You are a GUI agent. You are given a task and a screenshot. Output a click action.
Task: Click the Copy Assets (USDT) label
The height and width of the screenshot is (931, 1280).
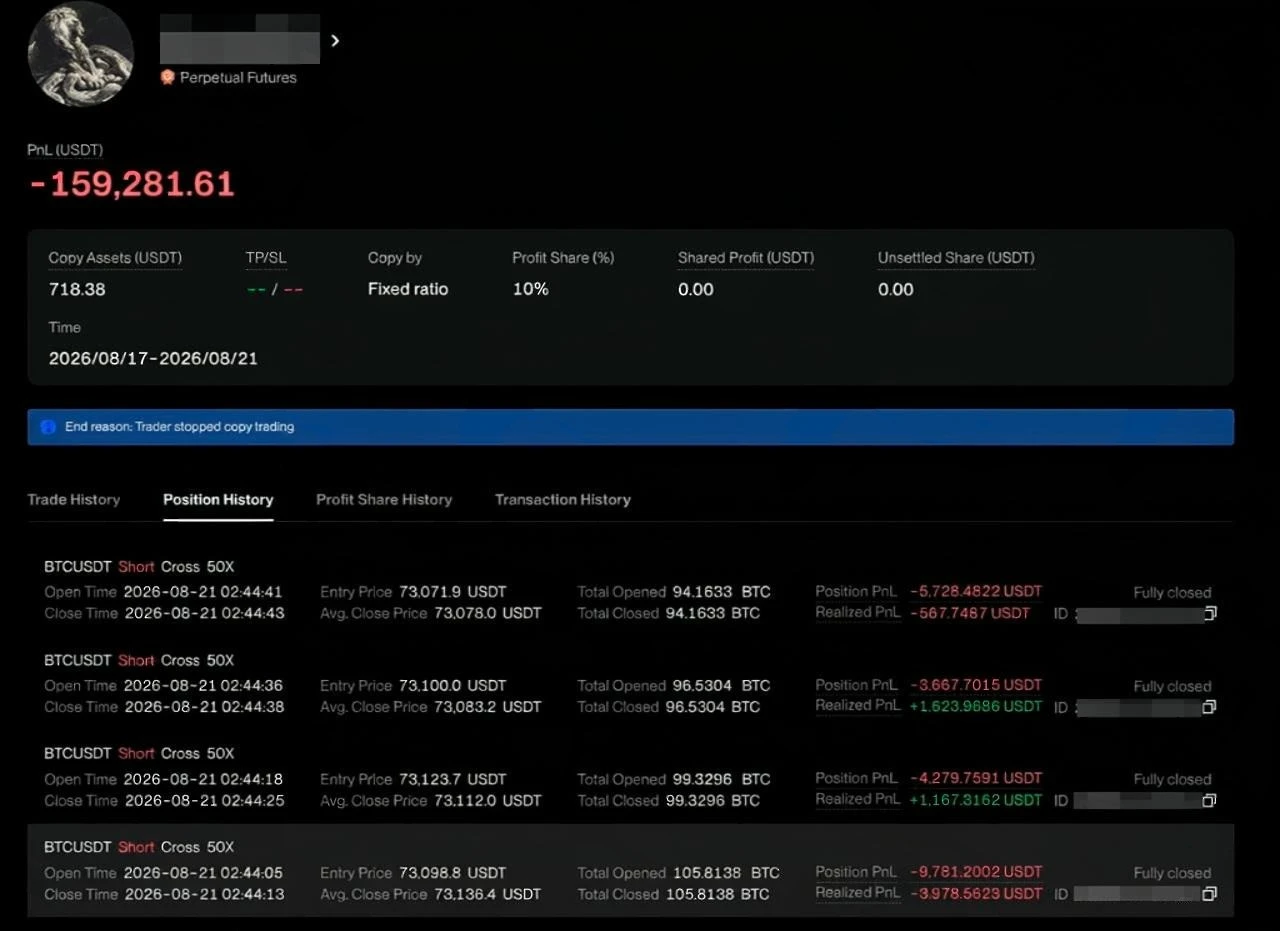[x=115, y=258]
